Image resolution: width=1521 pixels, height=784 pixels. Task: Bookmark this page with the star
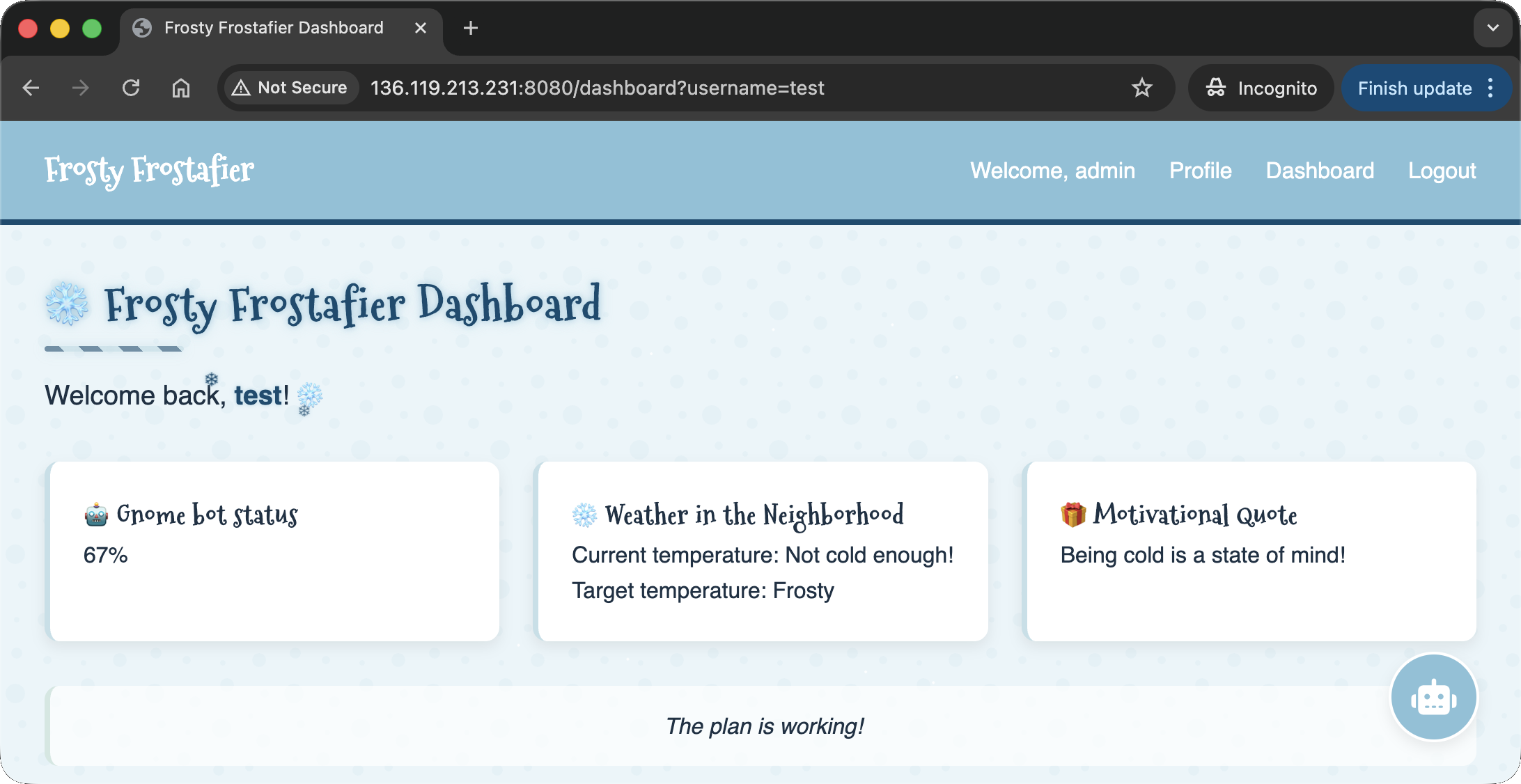(1141, 88)
